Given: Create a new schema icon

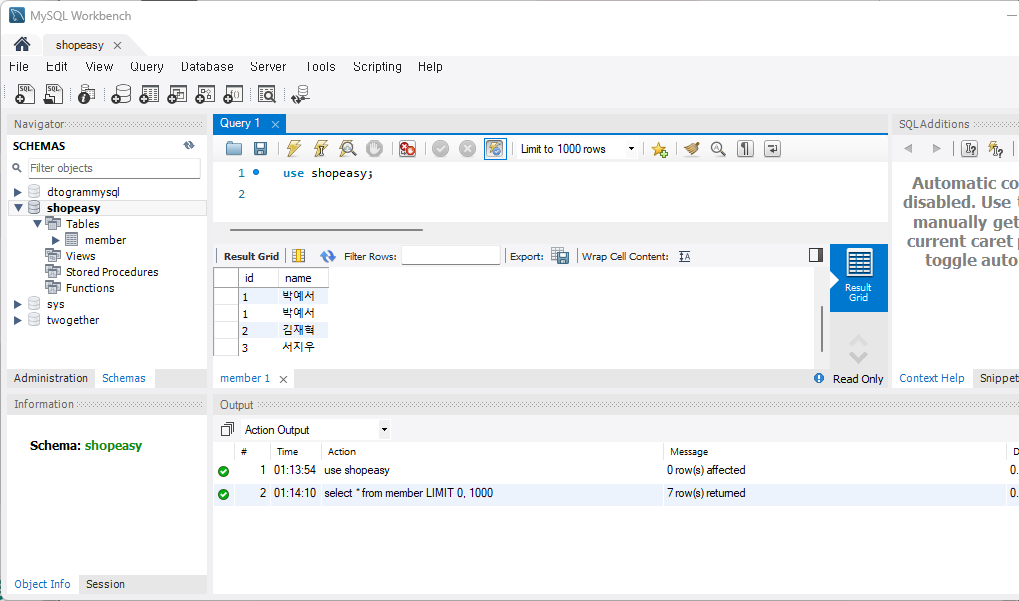Looking at the screenshot, I should (121, 94).
